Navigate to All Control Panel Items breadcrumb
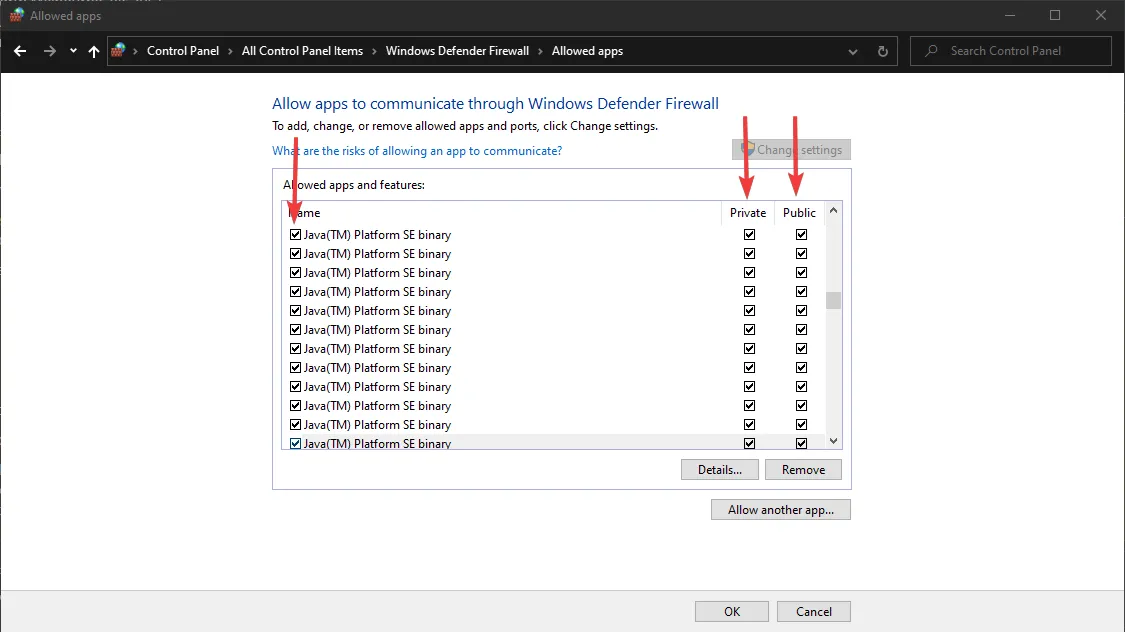 [x=302, y=51]
